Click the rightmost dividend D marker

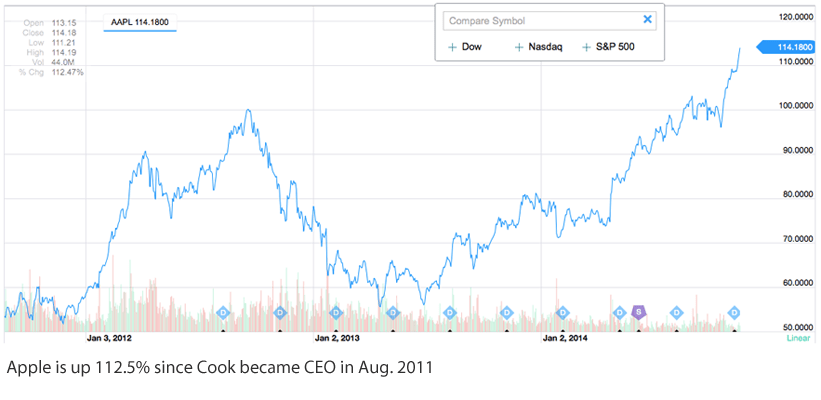734,312
